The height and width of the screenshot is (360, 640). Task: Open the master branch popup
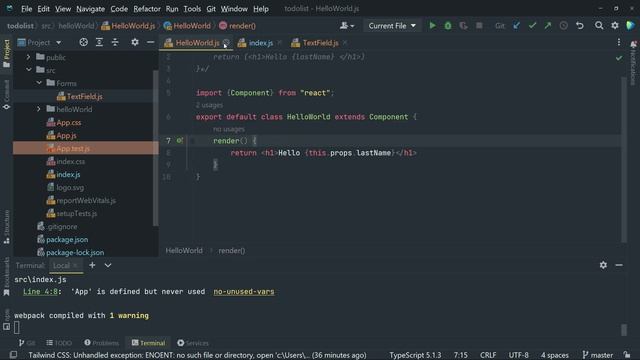click(x=598, y=355)
